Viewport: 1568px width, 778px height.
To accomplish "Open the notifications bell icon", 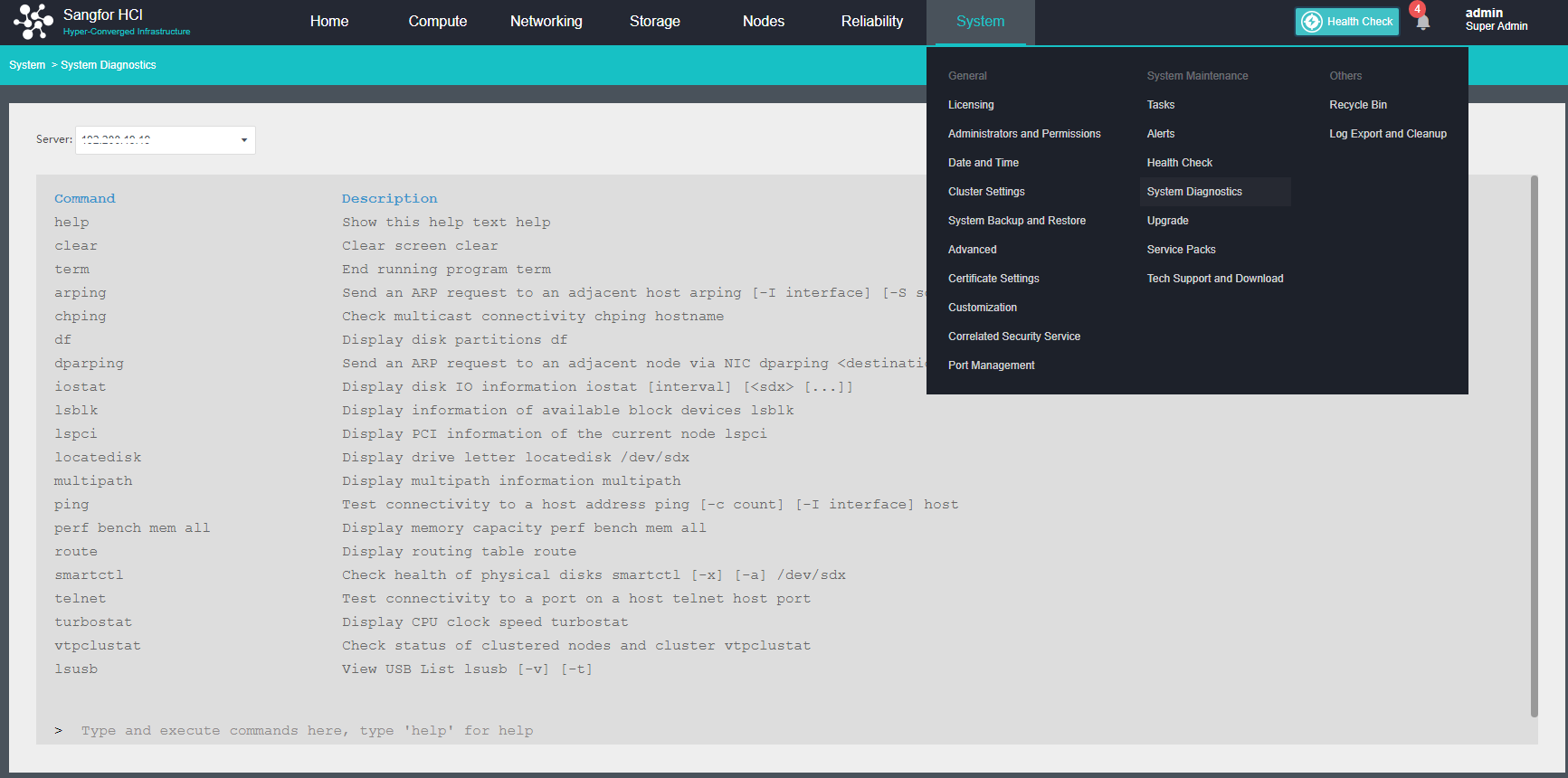I will point(1422,22).
